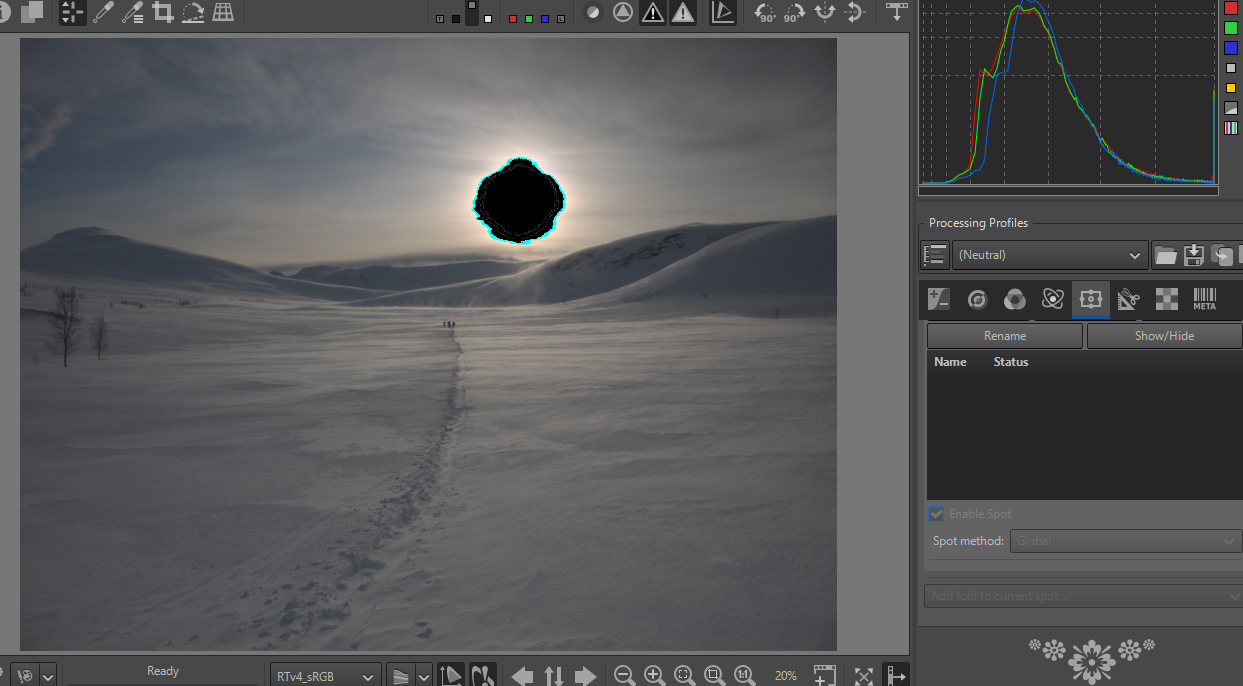The image size is (1243, 686).
Task: Select the straighten/rotate tool
Action: pos(192,13)
